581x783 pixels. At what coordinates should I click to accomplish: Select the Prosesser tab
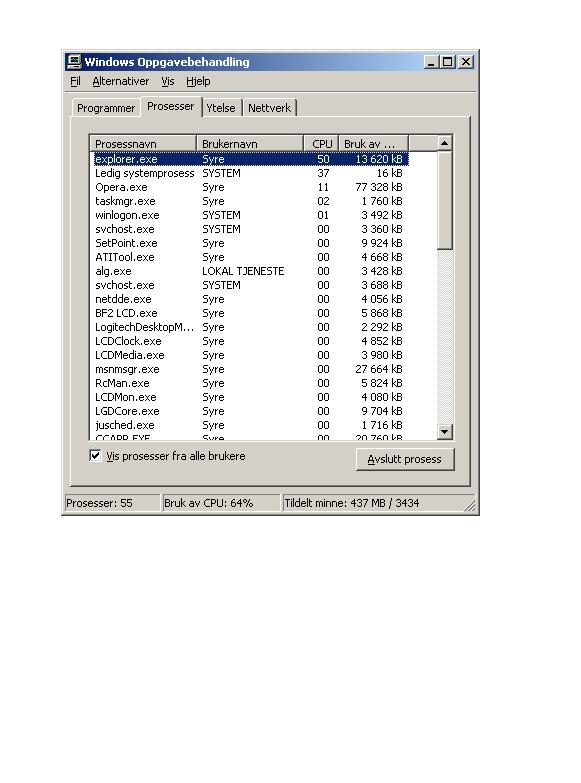pos(171,106)
